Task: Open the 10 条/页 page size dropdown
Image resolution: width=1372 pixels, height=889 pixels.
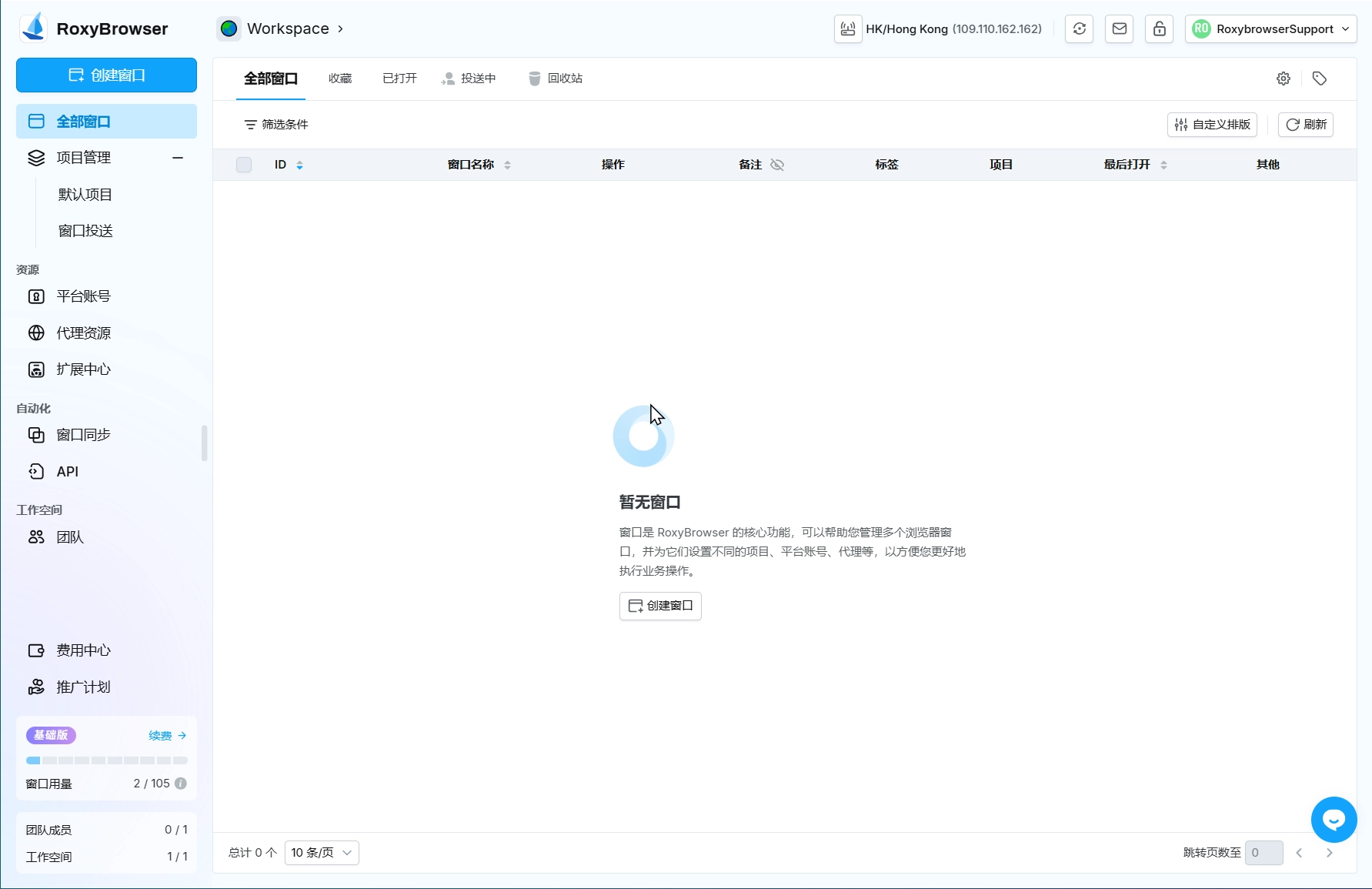Action: click(321, 853)
